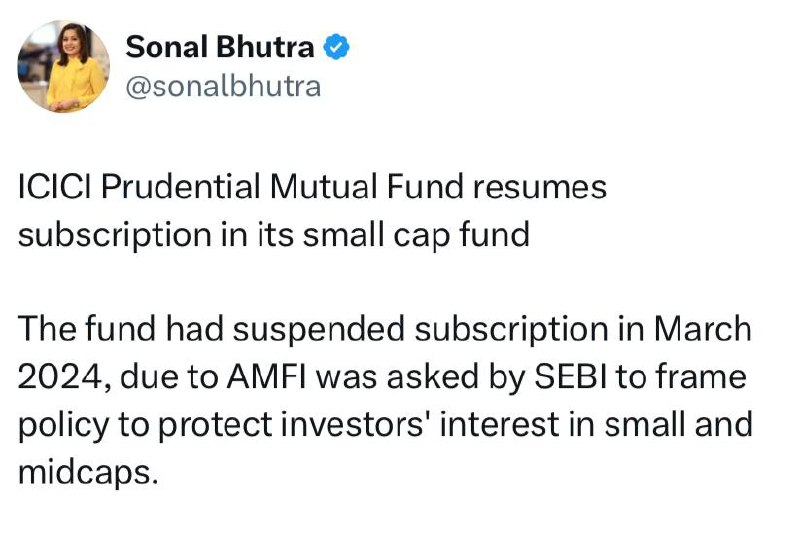Open the @sonalbhutra handle link
The image size is (800, 537).
(x=223, y=86)
